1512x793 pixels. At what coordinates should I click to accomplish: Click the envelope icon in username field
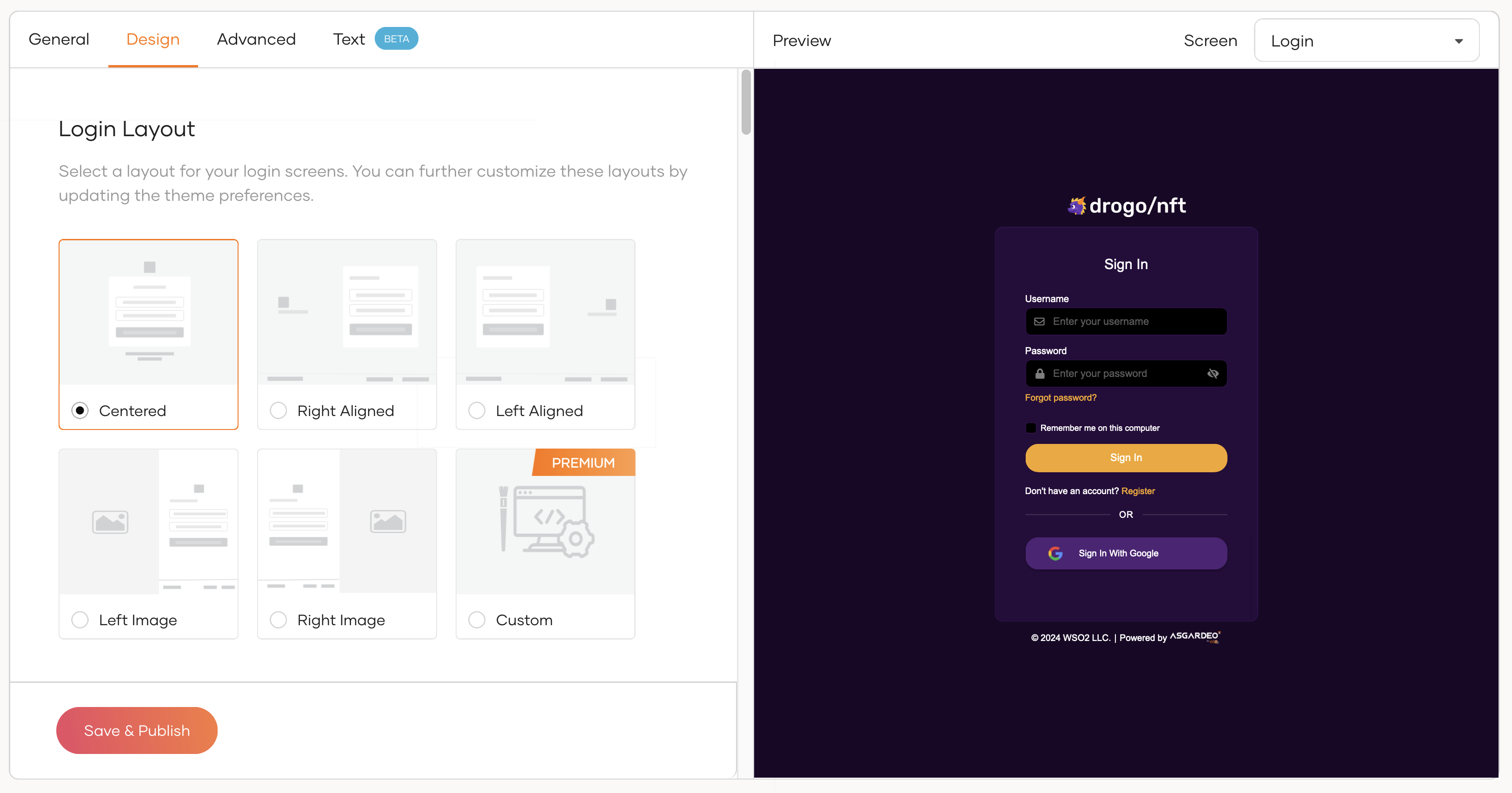tap(1039, 322)
